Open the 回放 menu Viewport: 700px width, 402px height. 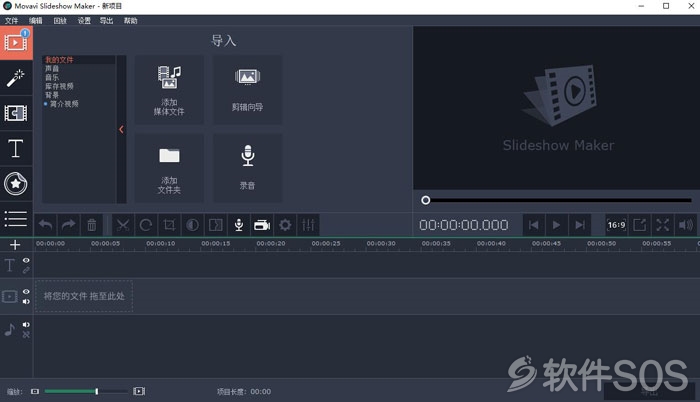tap(60, 21)
